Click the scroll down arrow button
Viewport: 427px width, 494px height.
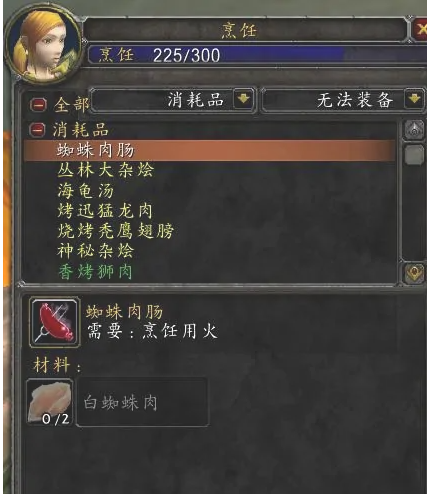tap(414, 273)
